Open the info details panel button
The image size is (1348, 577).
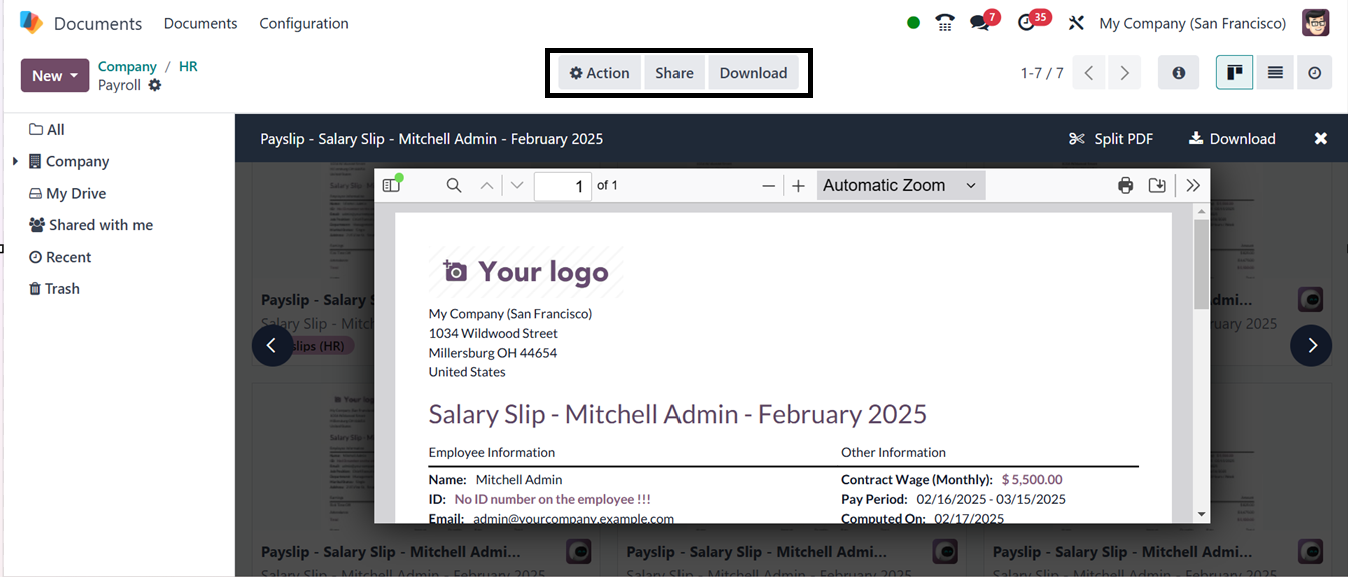click(x=1179, y=73)
